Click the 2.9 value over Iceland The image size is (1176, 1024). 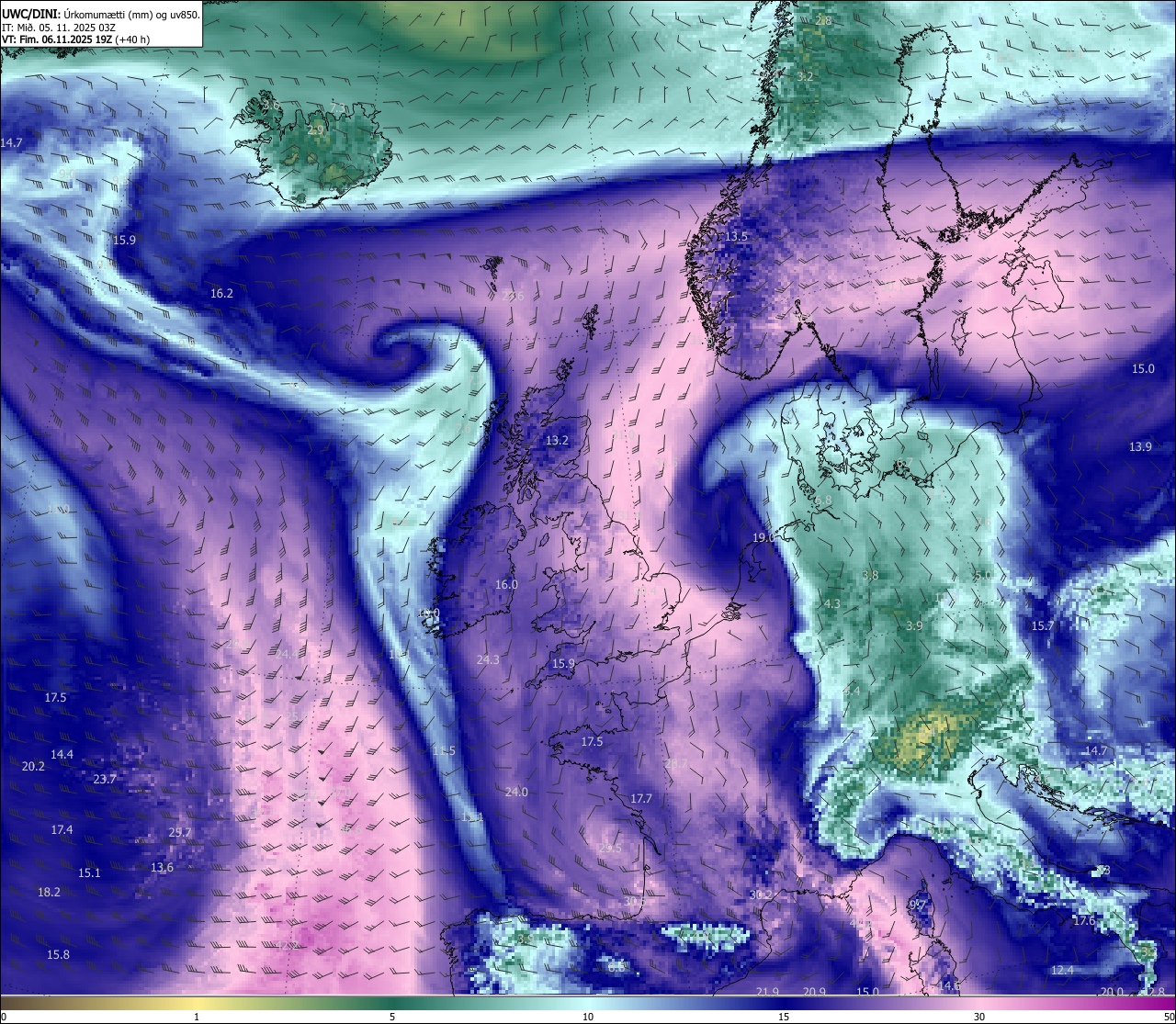click(315, 131)
